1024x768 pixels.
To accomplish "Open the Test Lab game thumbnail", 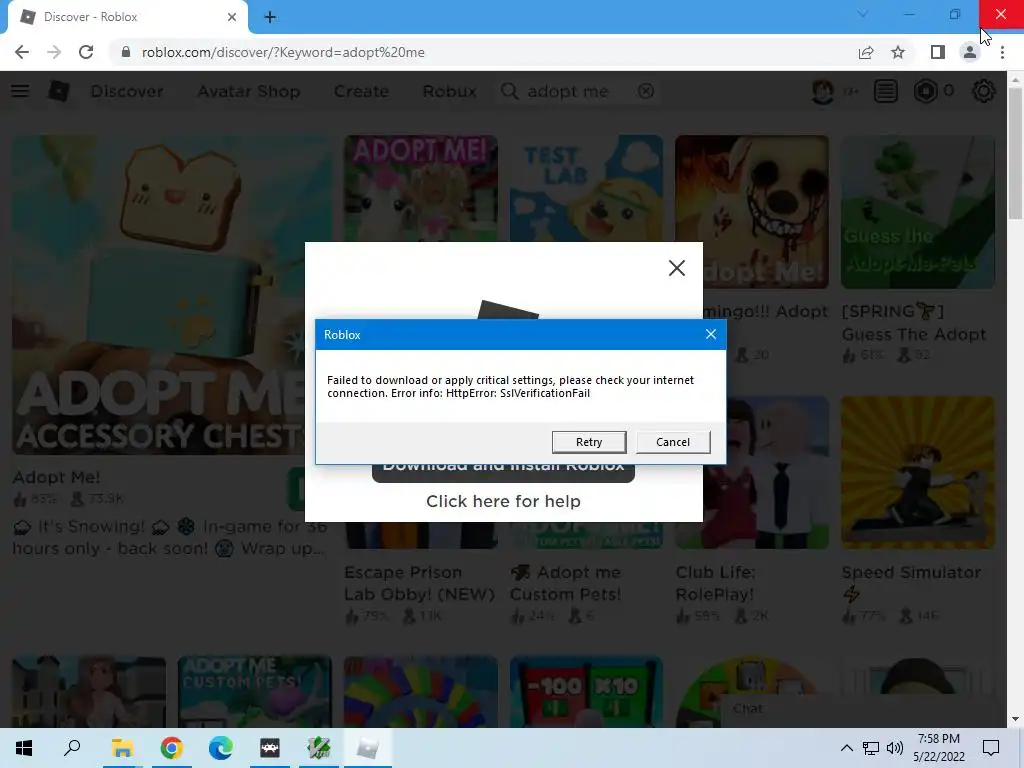I will click(x=586, y=189).
